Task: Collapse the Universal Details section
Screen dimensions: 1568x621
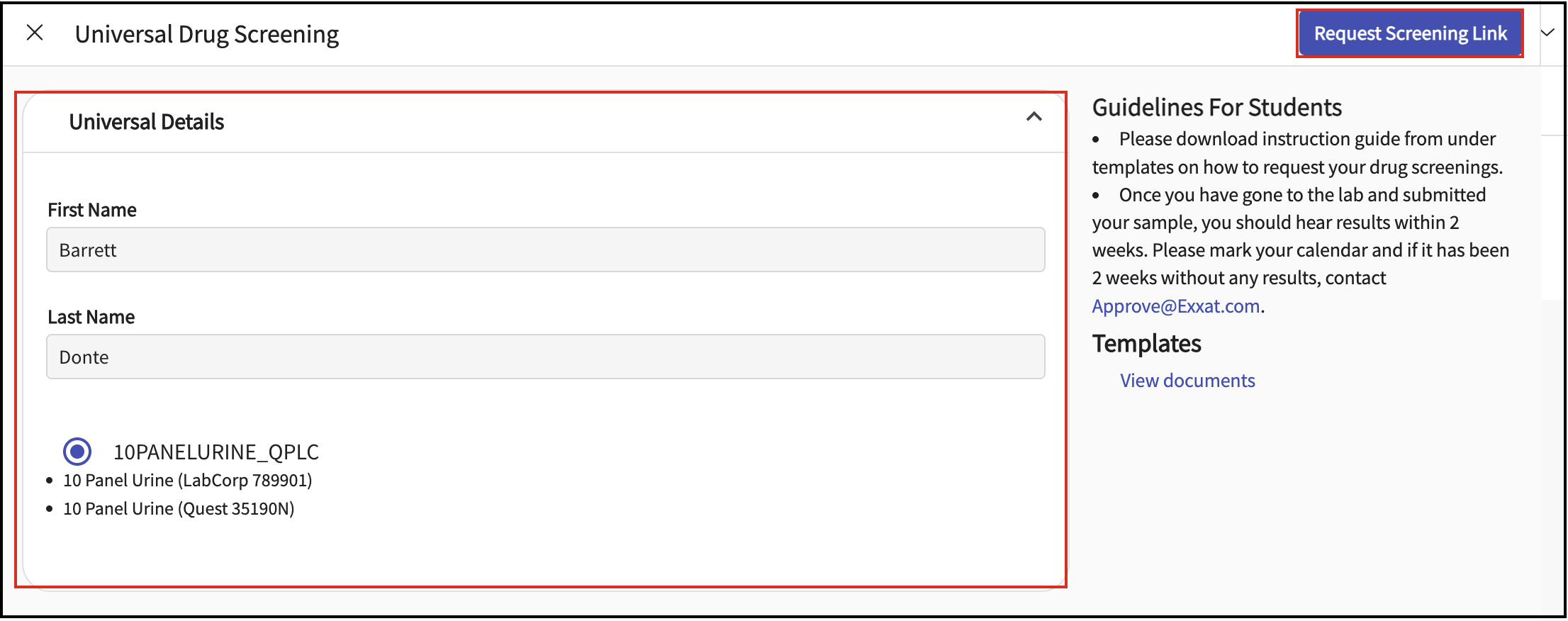Action: [x=1034, y=117]
